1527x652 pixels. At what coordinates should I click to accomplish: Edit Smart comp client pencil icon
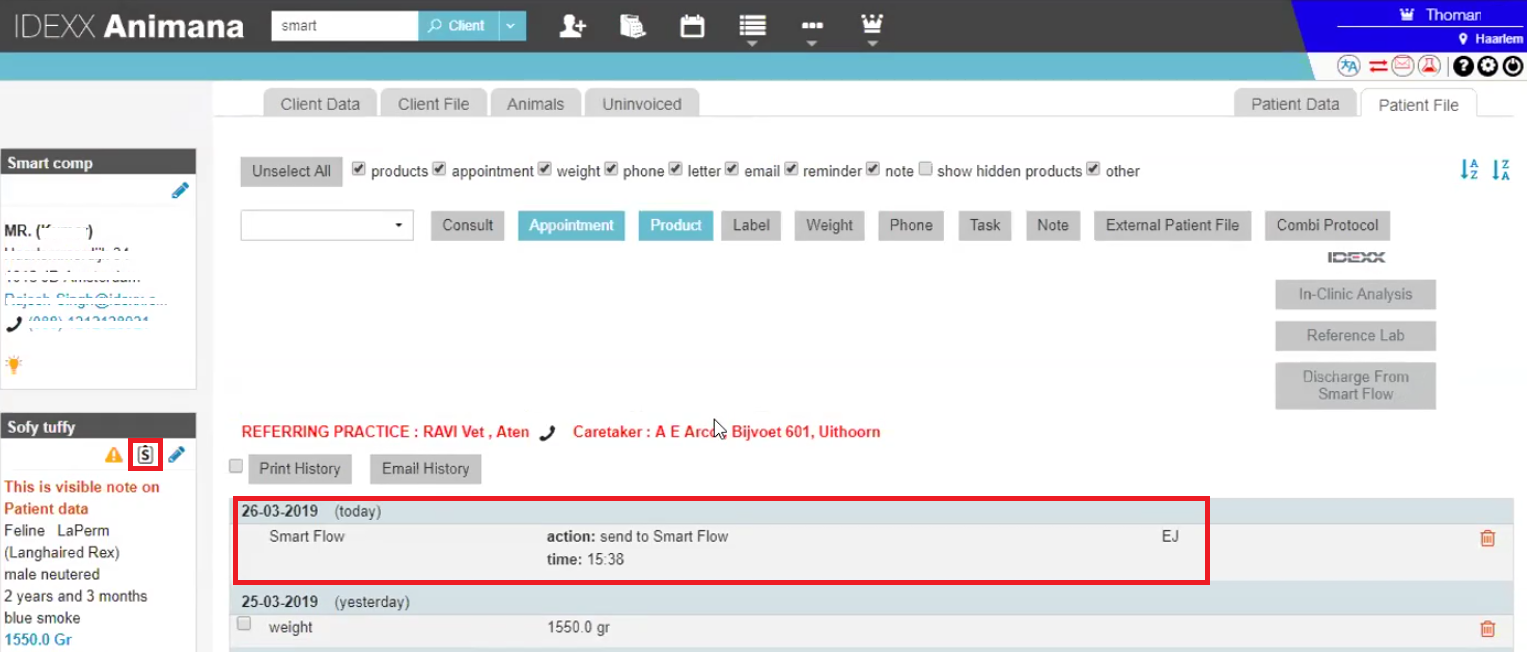(x=180, y=190)
